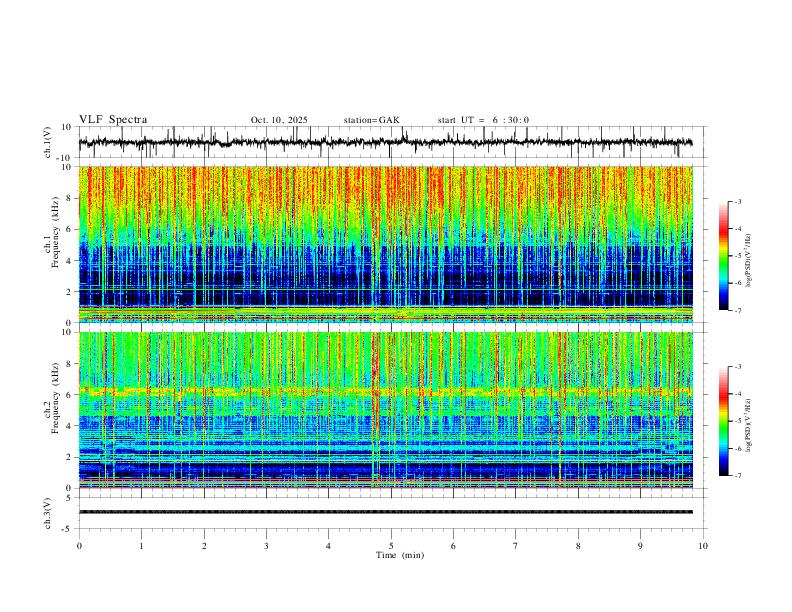
Task: Click the 'station=GAK' label
Action: pos(371,120)
